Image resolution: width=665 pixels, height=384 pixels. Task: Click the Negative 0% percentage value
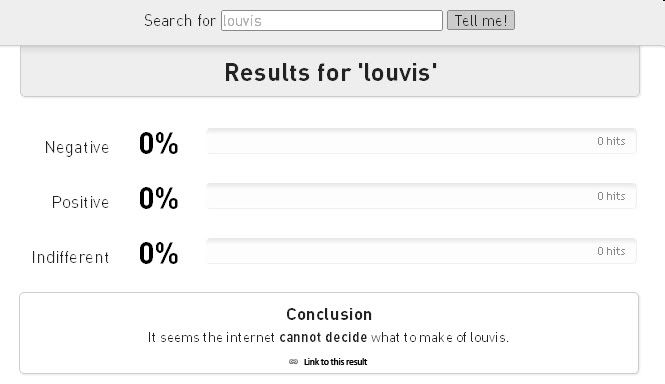pos(159,143)
